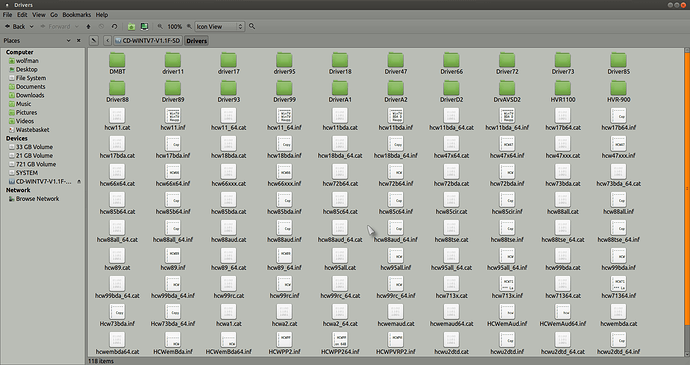Select the hcw85cir.inf file
Viewport: 690px width, 365px height.
pyautogui.click(x=507, y=203)
